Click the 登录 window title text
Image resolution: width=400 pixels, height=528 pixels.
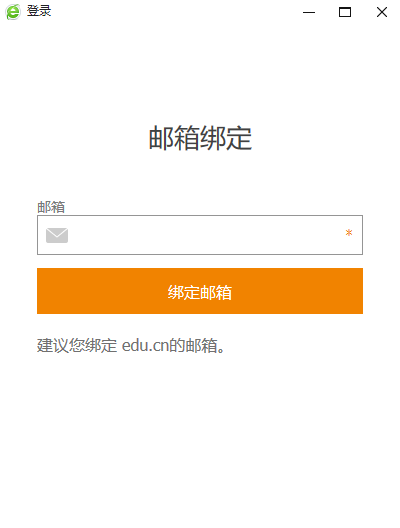pyautogui.click(x=39, y=11)
